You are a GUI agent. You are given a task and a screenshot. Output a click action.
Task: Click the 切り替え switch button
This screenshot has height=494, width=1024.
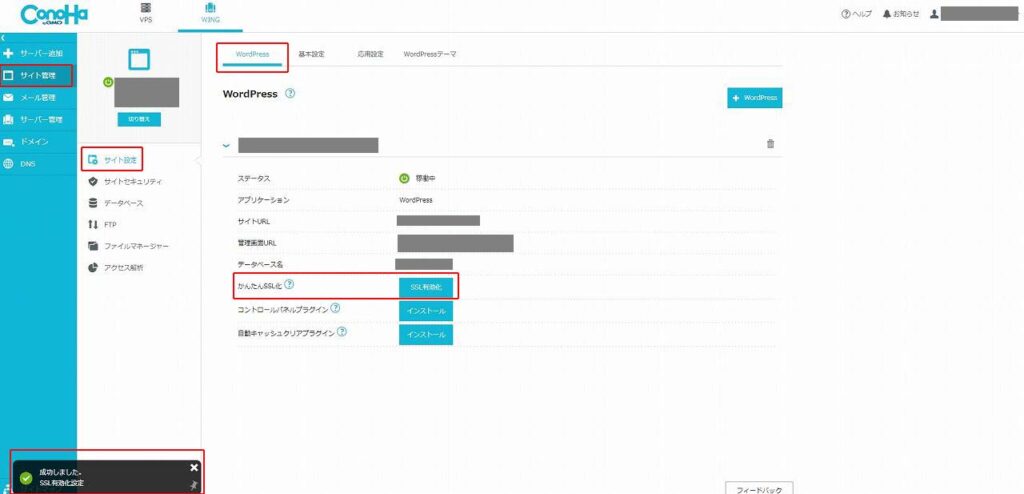pyautogui.click(x=139, y=120)
